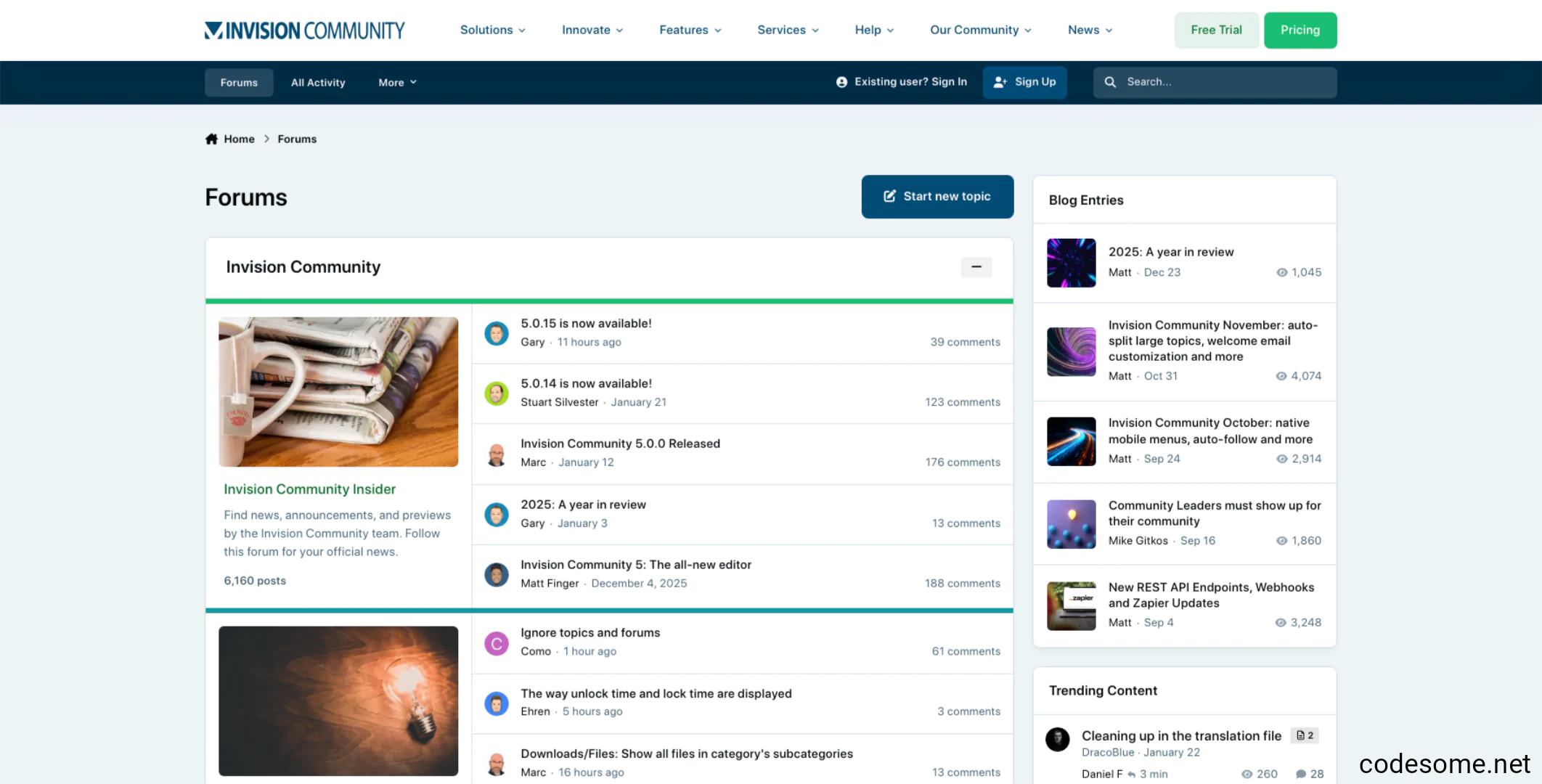The image size is (1542, 784).
Task: Click '188 comments' on all-new editor topic
Action: 962,584
